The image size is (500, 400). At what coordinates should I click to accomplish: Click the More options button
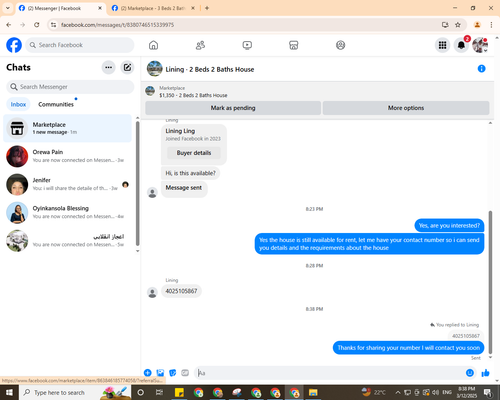click(406, 108)
